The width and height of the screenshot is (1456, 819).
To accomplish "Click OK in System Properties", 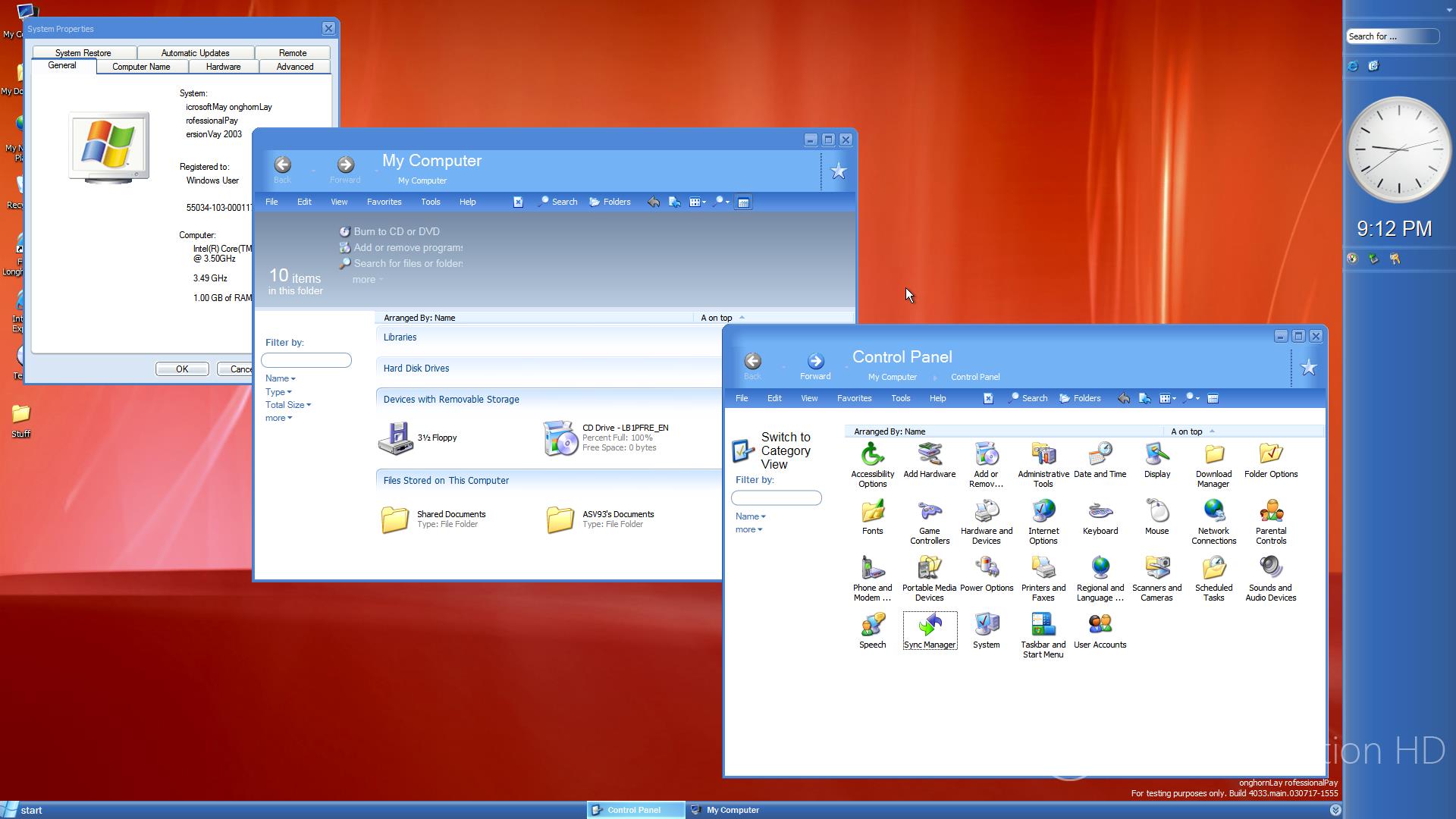I will [182, 369].
